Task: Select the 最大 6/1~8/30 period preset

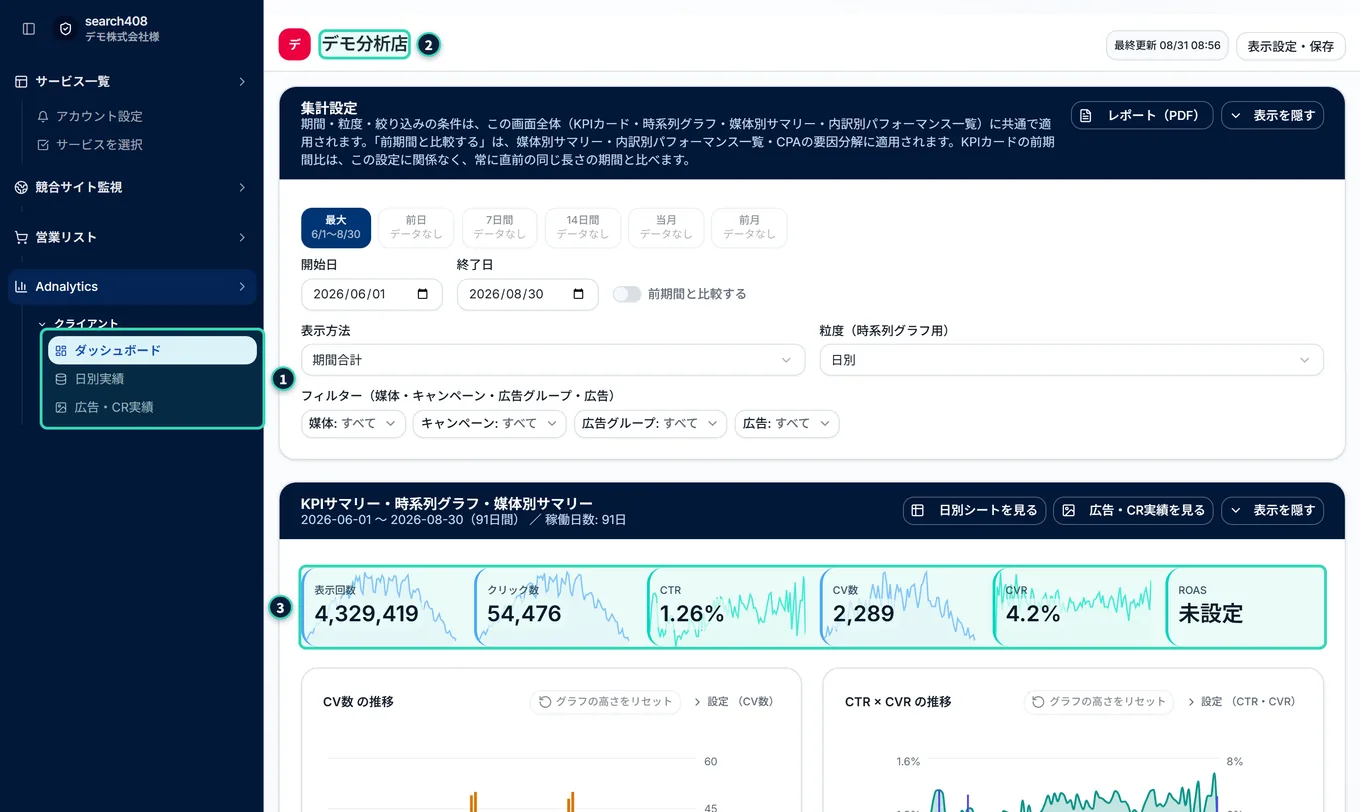Action: pyautogui.click(x=336, y=227)
